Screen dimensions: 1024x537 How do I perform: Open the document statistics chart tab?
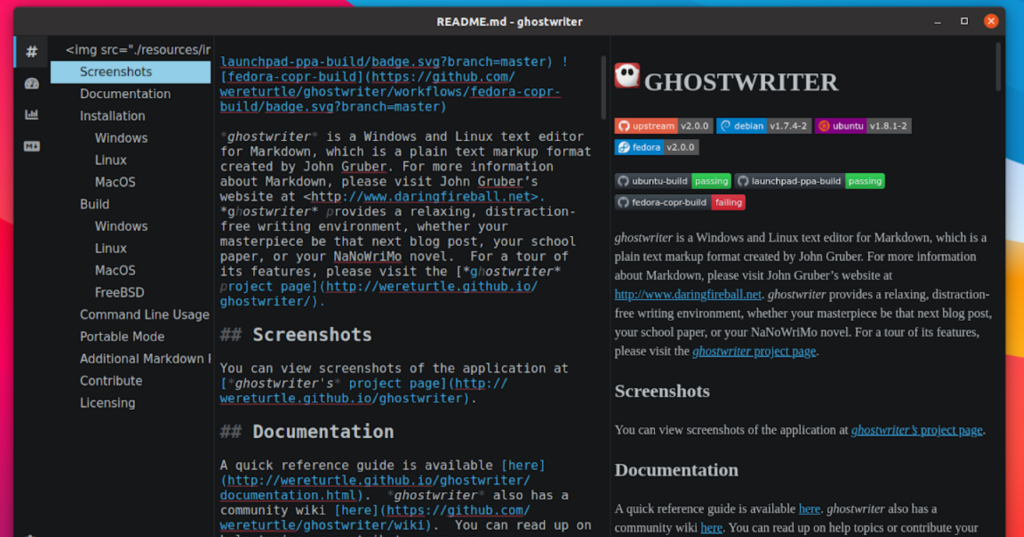[x=31, y=114]
